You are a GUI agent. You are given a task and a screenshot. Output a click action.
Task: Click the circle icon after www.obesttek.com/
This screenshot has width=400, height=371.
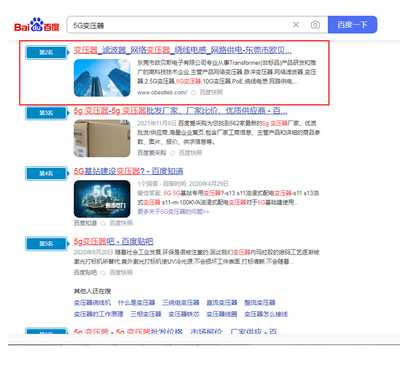(193, 93)
